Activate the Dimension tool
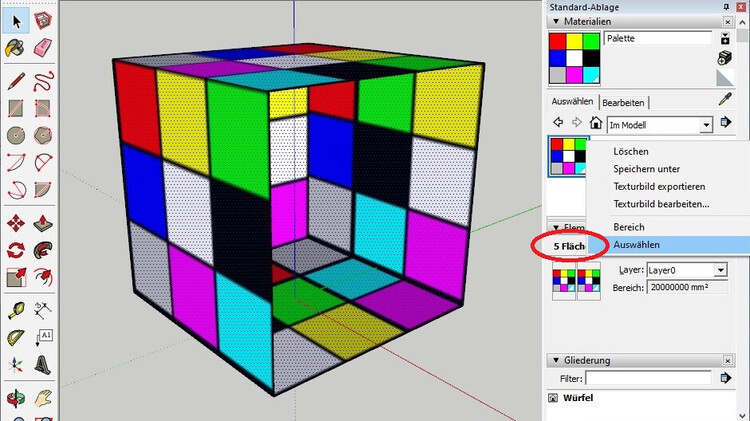This screenshot has height=421, width=750. [43, 311]
